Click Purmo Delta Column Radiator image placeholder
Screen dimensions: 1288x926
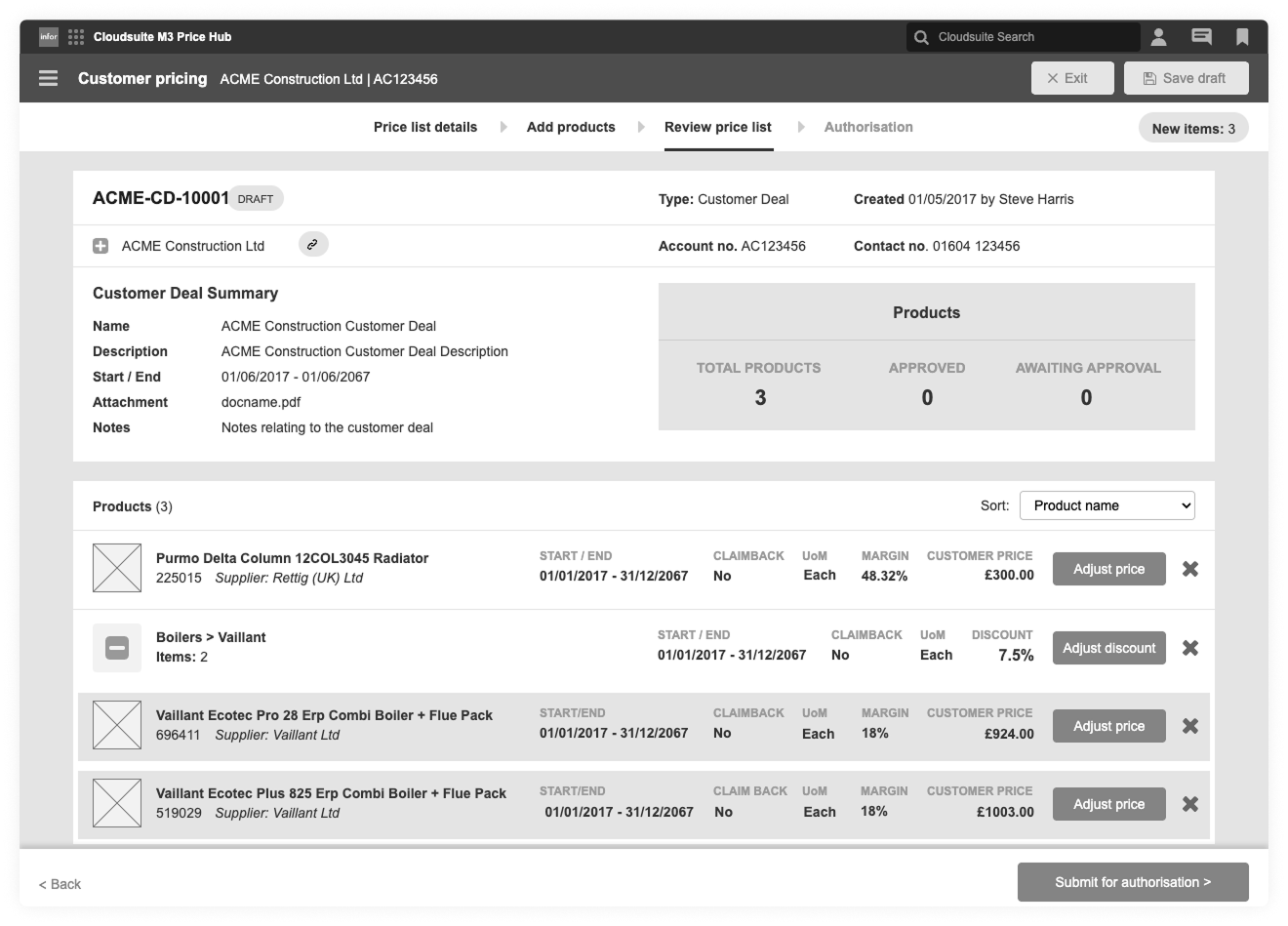(x=117, y=568)
